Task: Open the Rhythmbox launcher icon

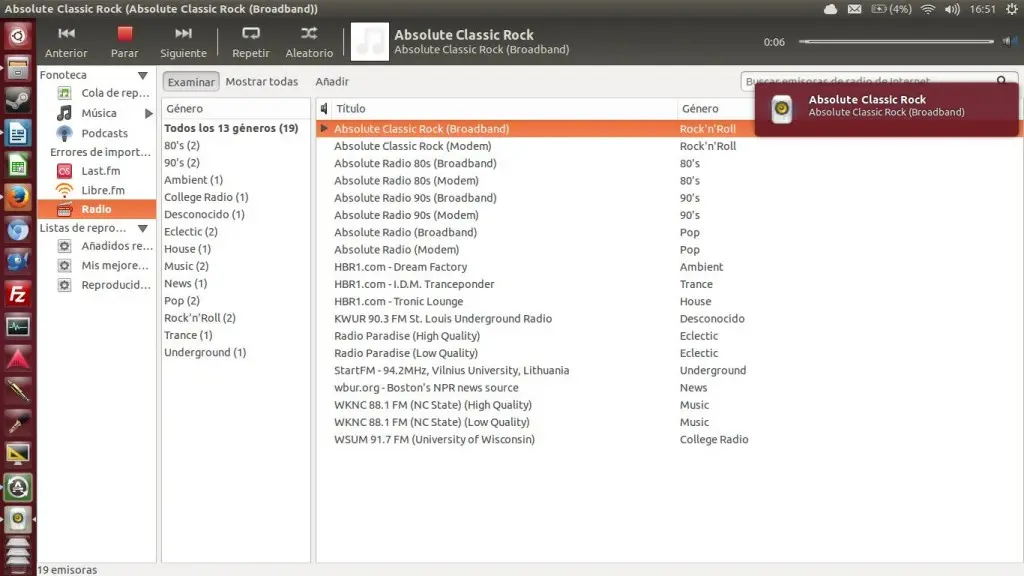Action: [x=18, y=520]
